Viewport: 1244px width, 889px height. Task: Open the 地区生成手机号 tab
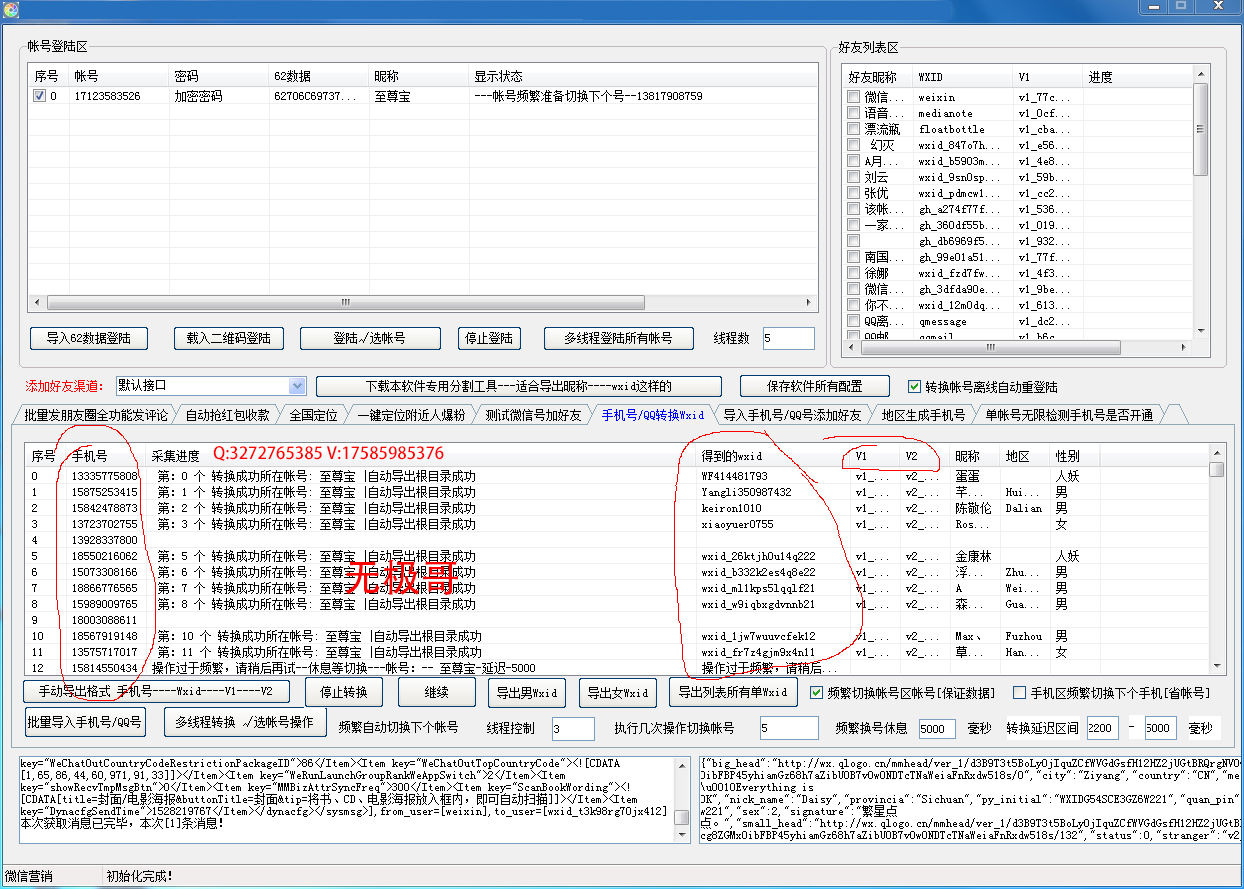coord(923,415)
